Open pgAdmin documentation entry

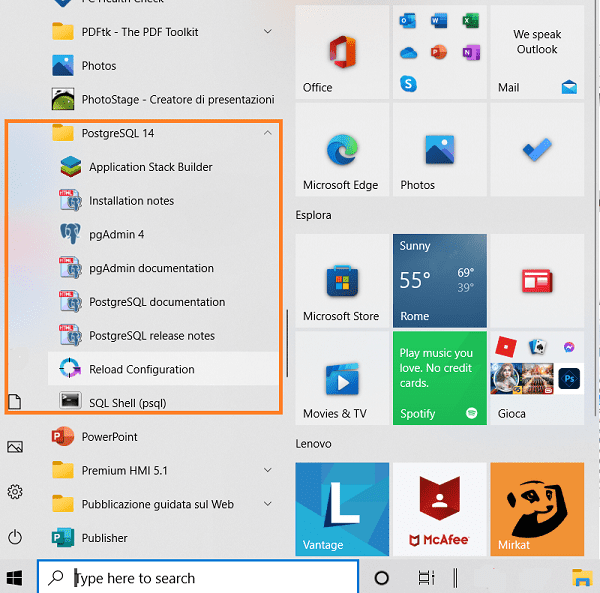pyautogui.click(x=163, y=268)
